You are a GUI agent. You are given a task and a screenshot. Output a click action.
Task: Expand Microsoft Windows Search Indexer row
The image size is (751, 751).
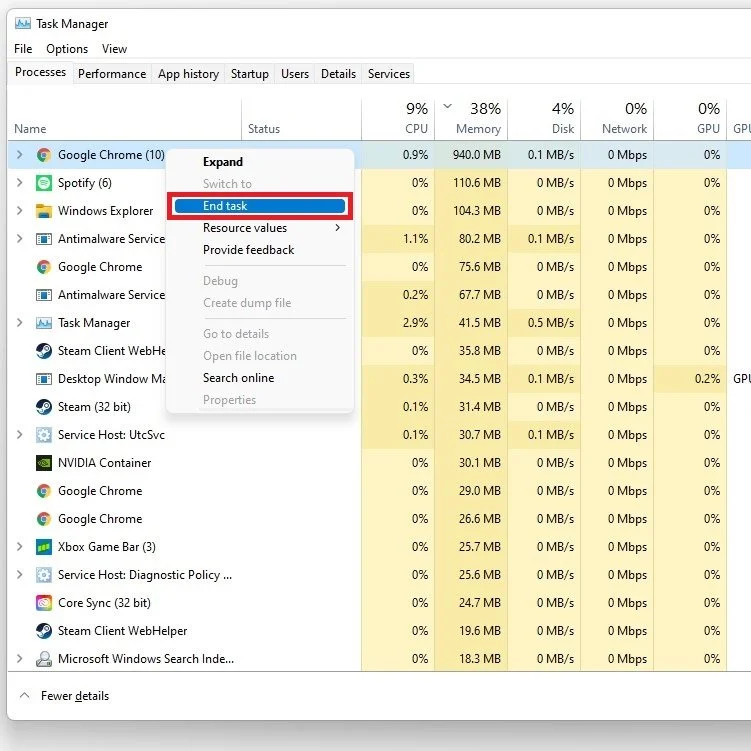19,659
